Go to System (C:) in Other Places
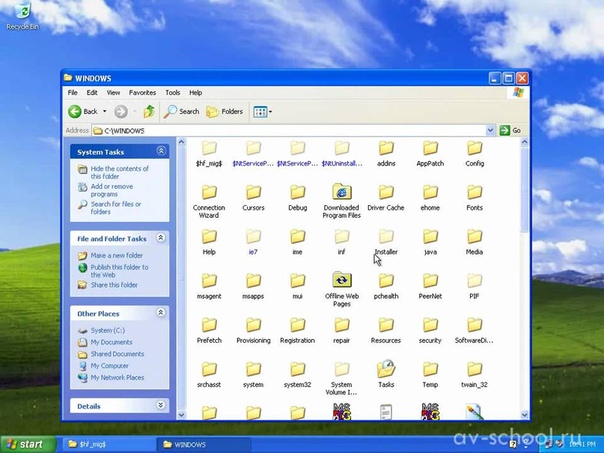The image size is (604, 453). [107, 331]
